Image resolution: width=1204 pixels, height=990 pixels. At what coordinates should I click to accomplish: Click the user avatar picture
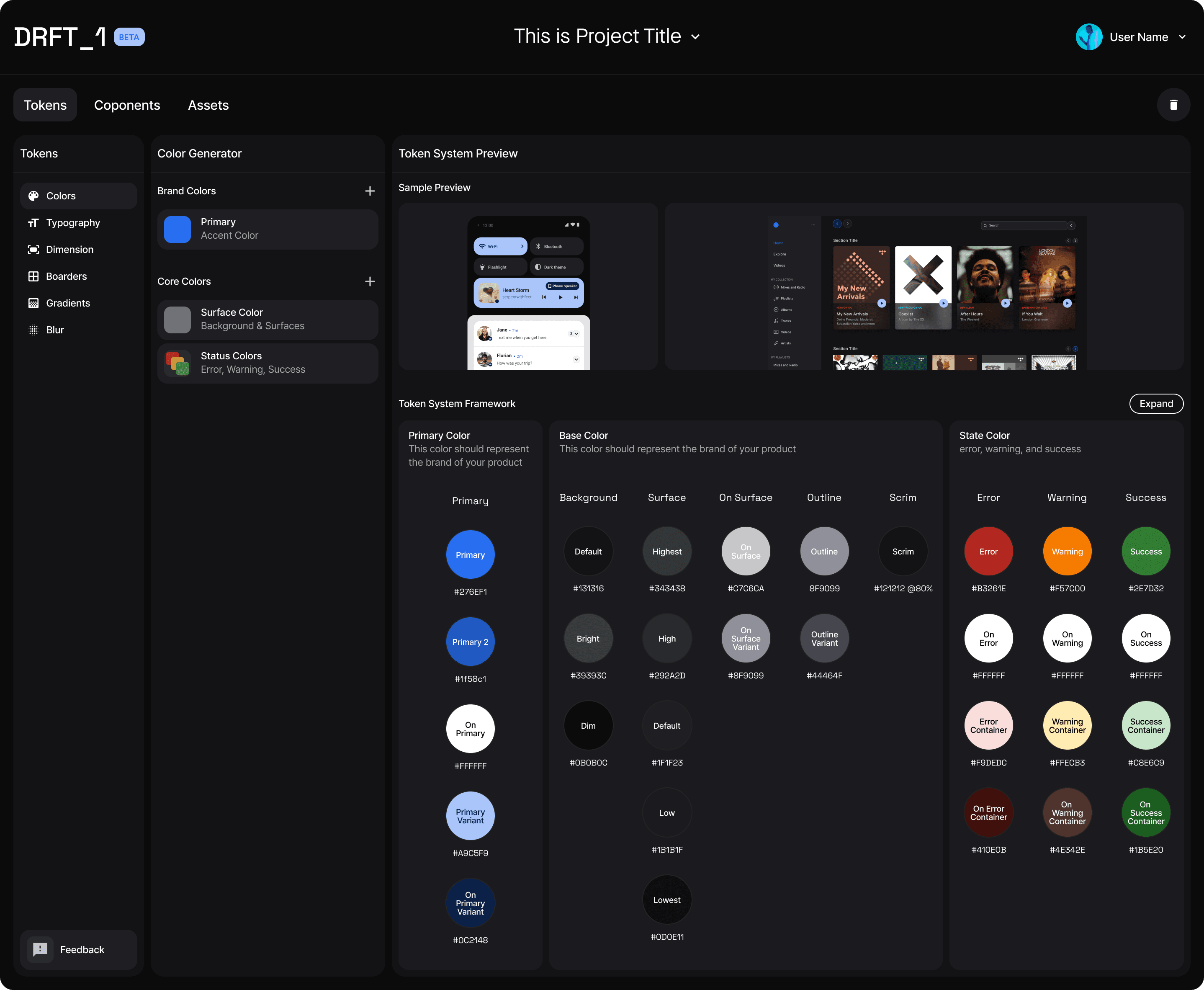pos(1089,37)
